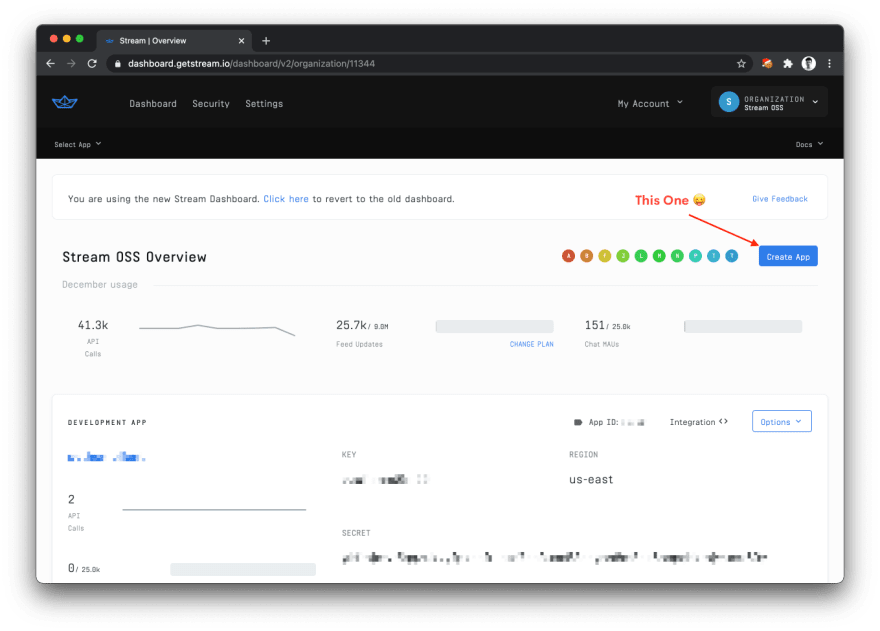This screenshot has height=631, width=880.
Task: Close the Stream Overview tab
Action: 241,40
